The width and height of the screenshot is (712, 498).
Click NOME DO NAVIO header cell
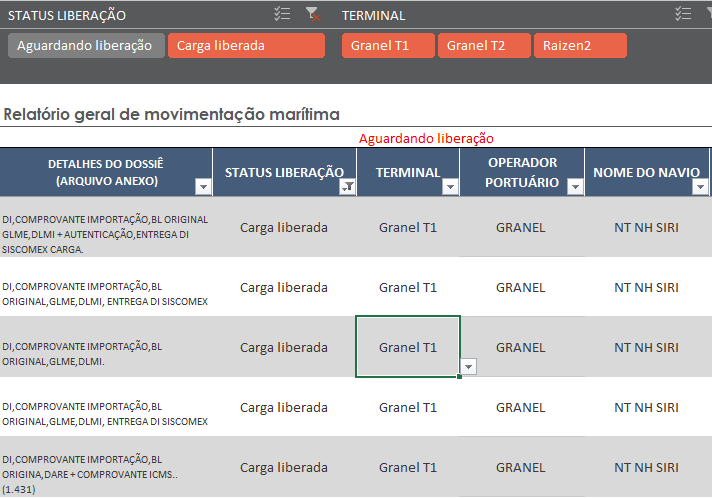[647, 172]
